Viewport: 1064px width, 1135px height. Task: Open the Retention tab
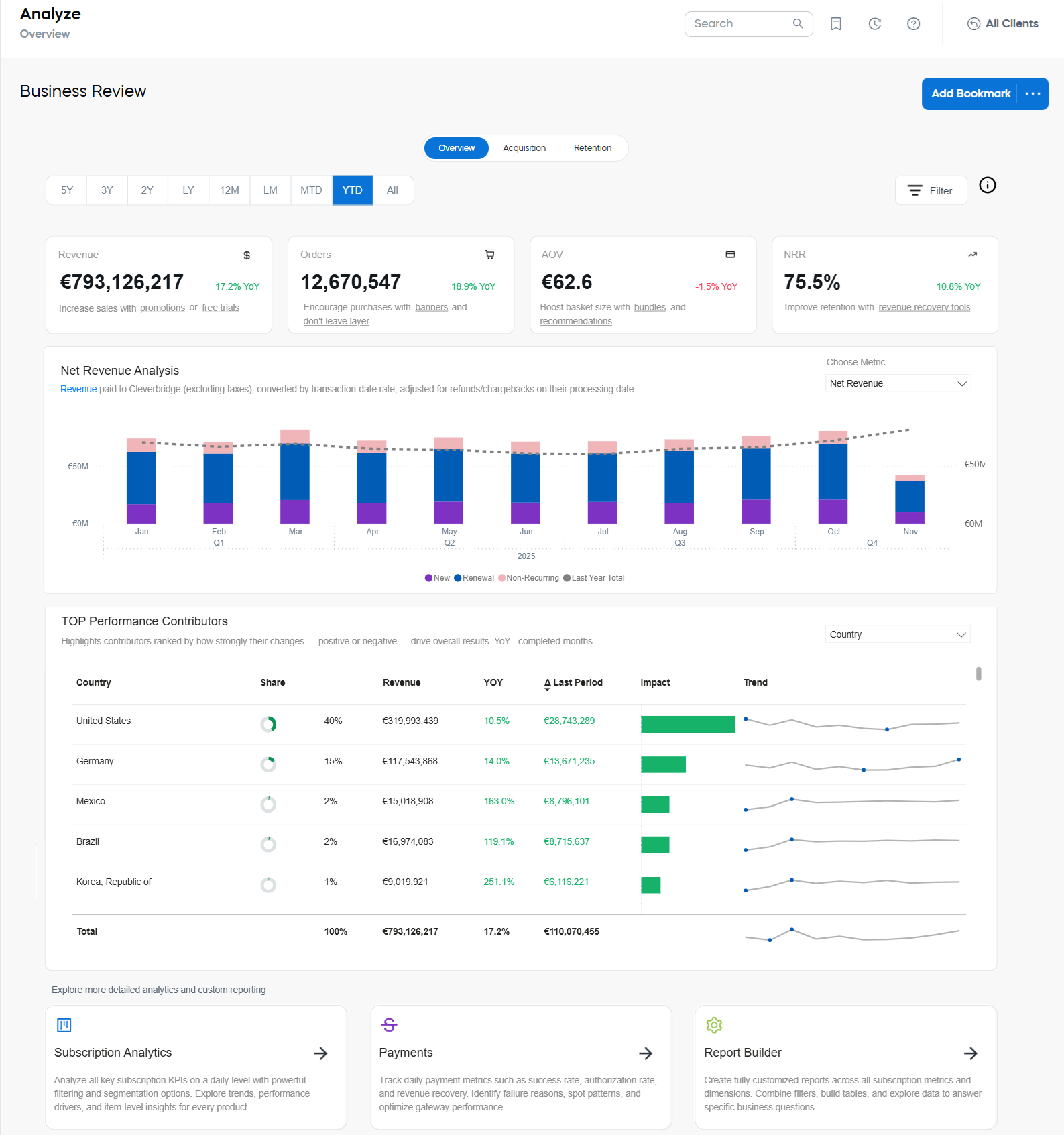pyautogui.click(x=593, y=148)
